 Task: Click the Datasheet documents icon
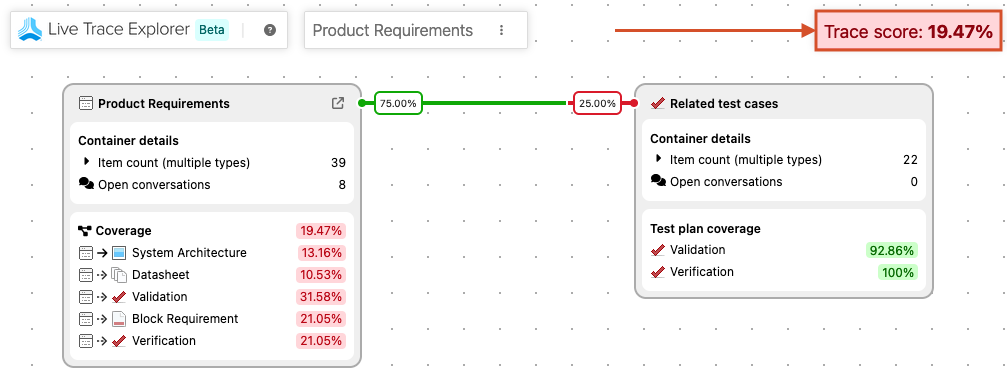click(x=119, y=275)
